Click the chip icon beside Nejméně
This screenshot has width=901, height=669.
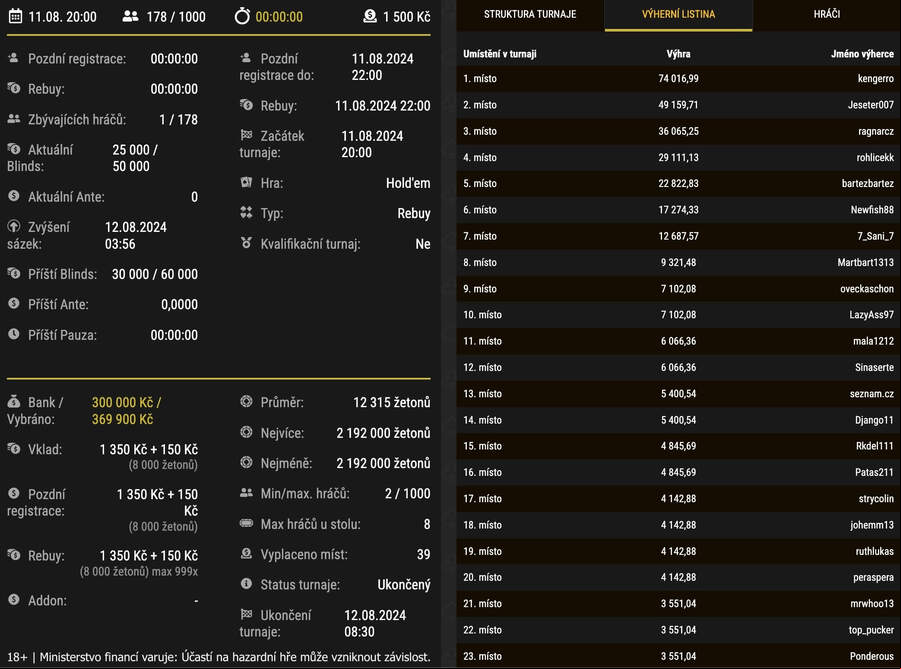(247, 462)
